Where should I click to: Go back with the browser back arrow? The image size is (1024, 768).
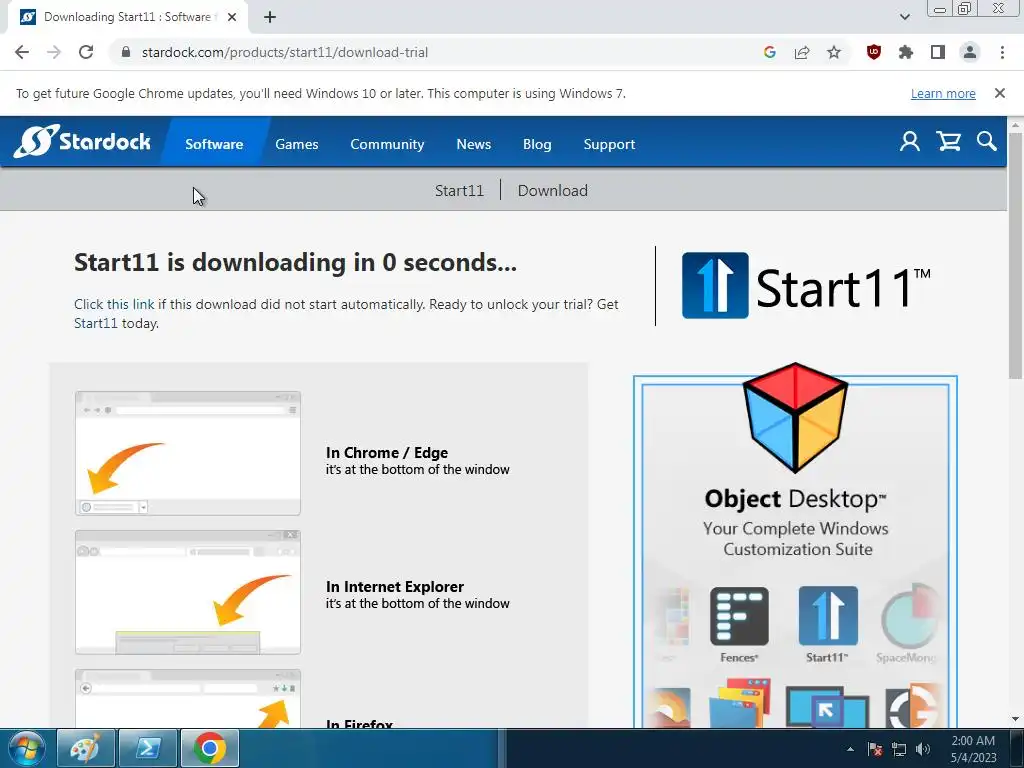[22, 52]
